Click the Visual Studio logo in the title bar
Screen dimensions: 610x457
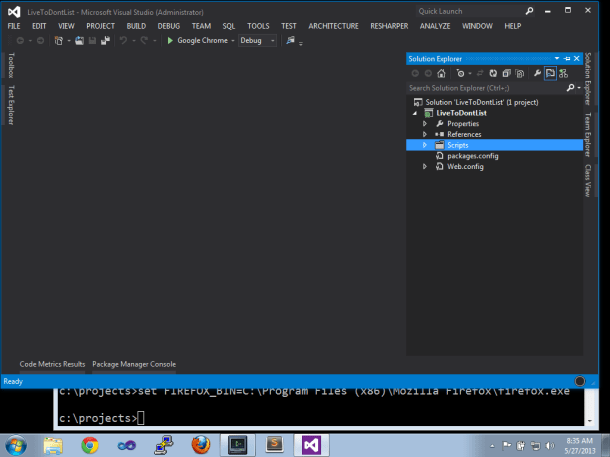(14, 12)
